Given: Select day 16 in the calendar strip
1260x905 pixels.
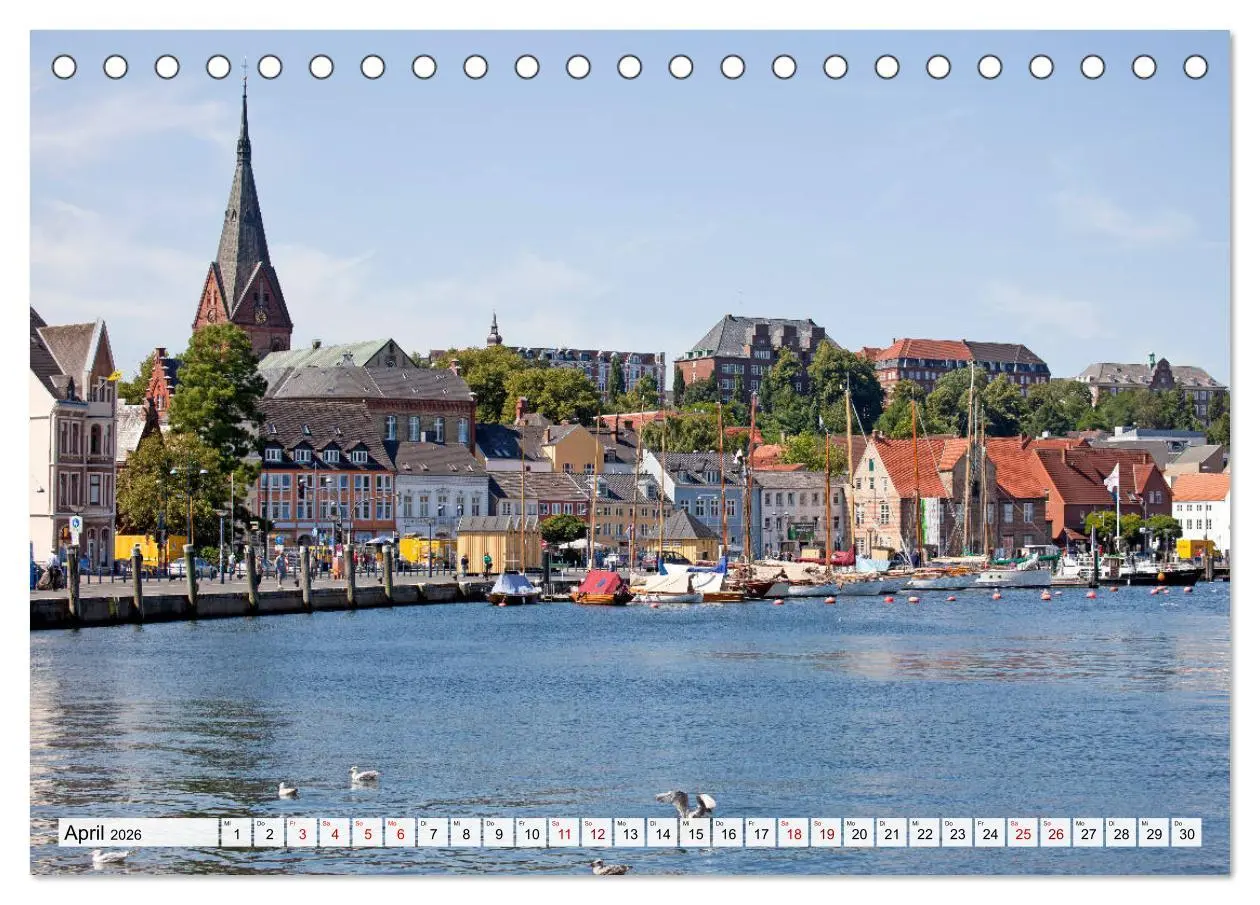Looking at the screenshot, I should [x=727, y=833].
